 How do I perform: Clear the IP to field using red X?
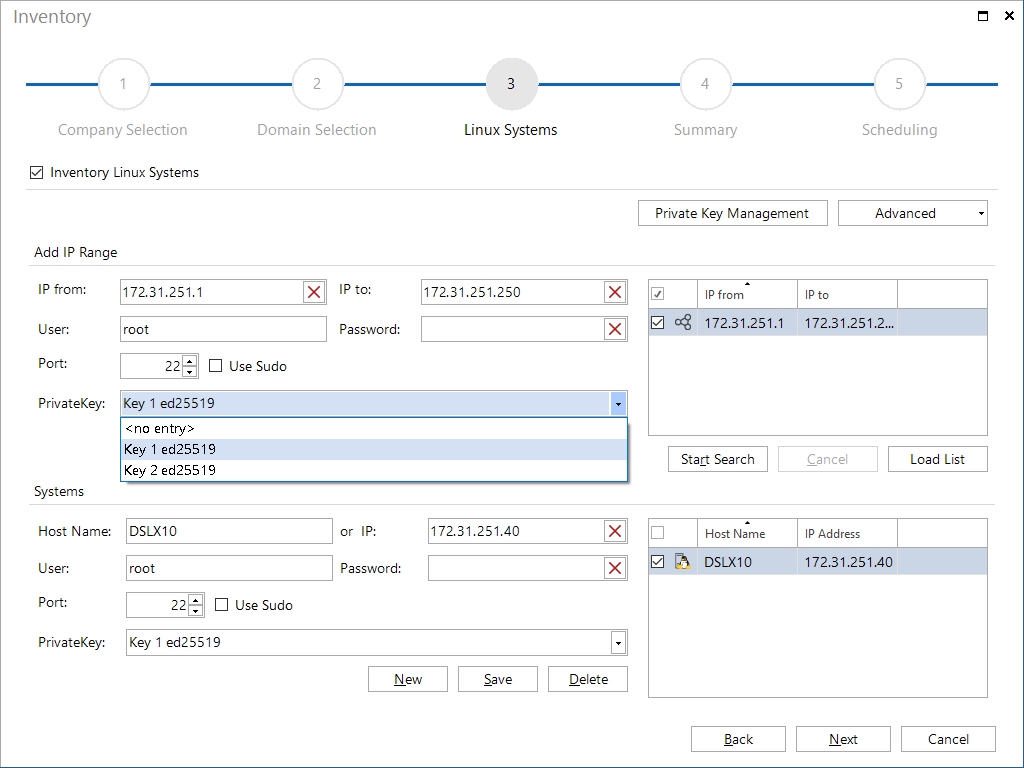(616, 291)
